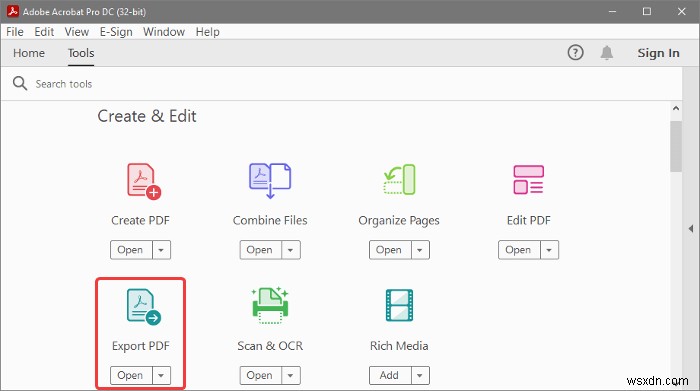700x391 pixels.
Task: Click Open button under Create PDF
Action: [x=131, y=250]
